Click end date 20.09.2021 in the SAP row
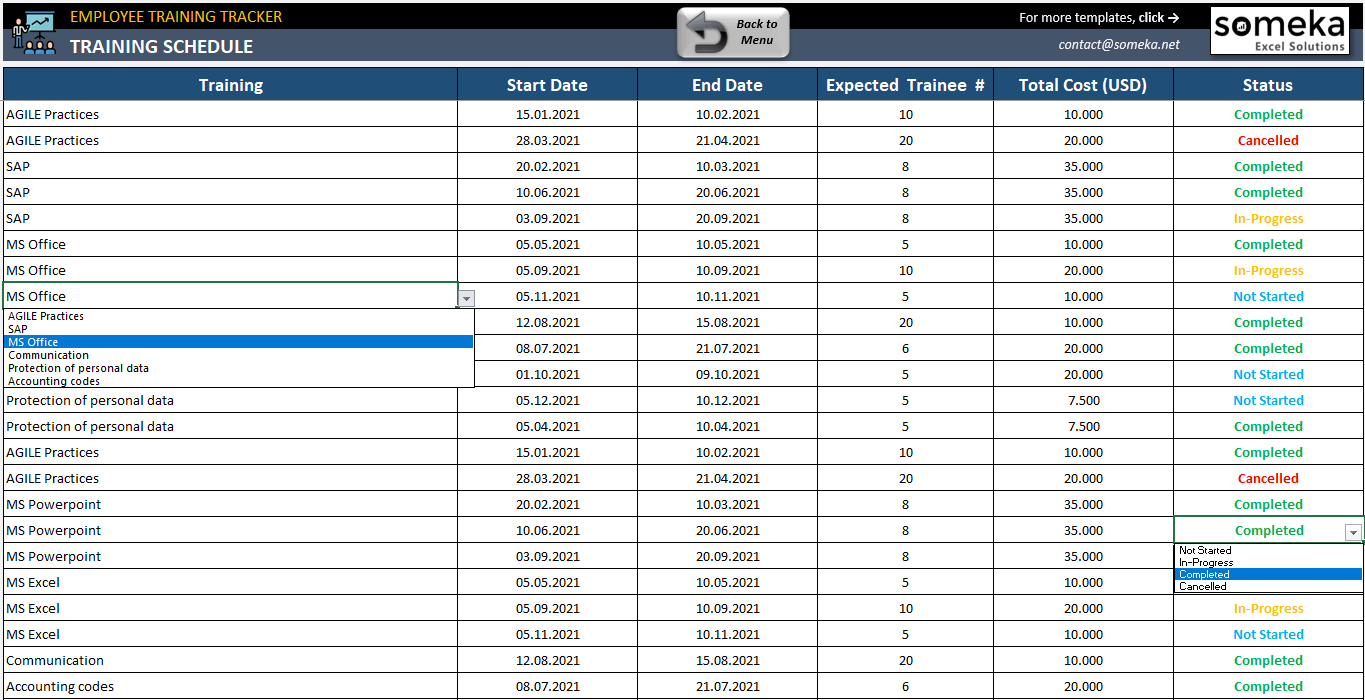1365x700 pixels. click(x=727, y=218)
